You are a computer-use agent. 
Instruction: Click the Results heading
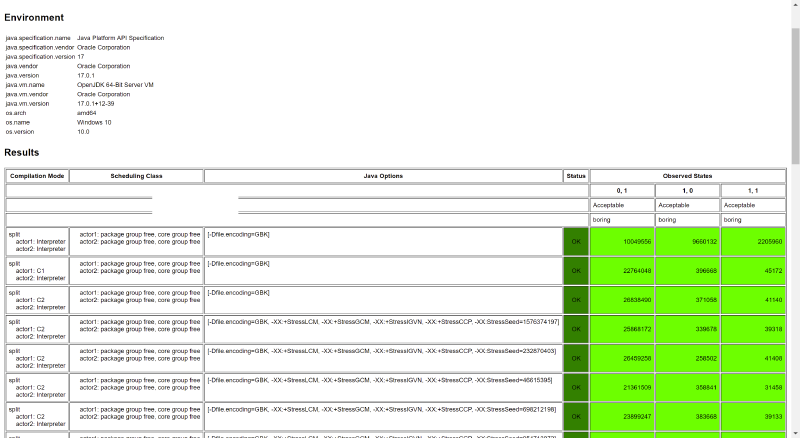pos(22,153)
